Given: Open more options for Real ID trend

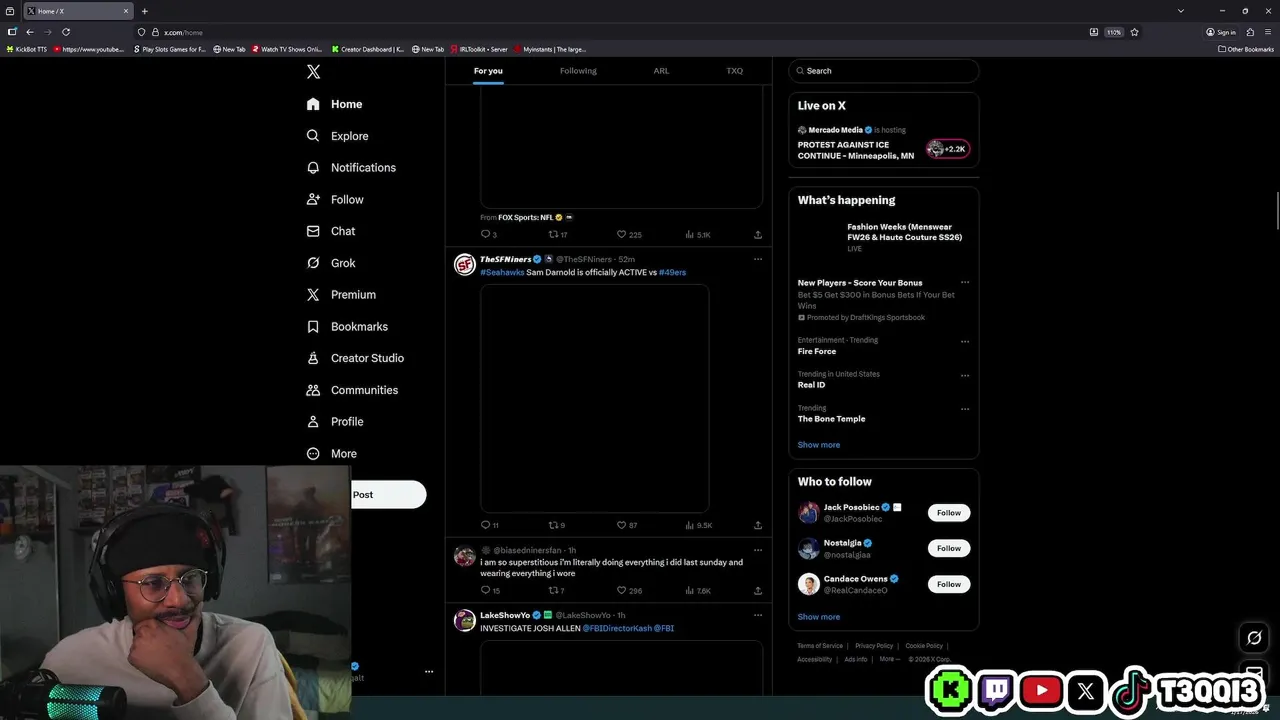Looking at the screenshot, I should (965, 376).
